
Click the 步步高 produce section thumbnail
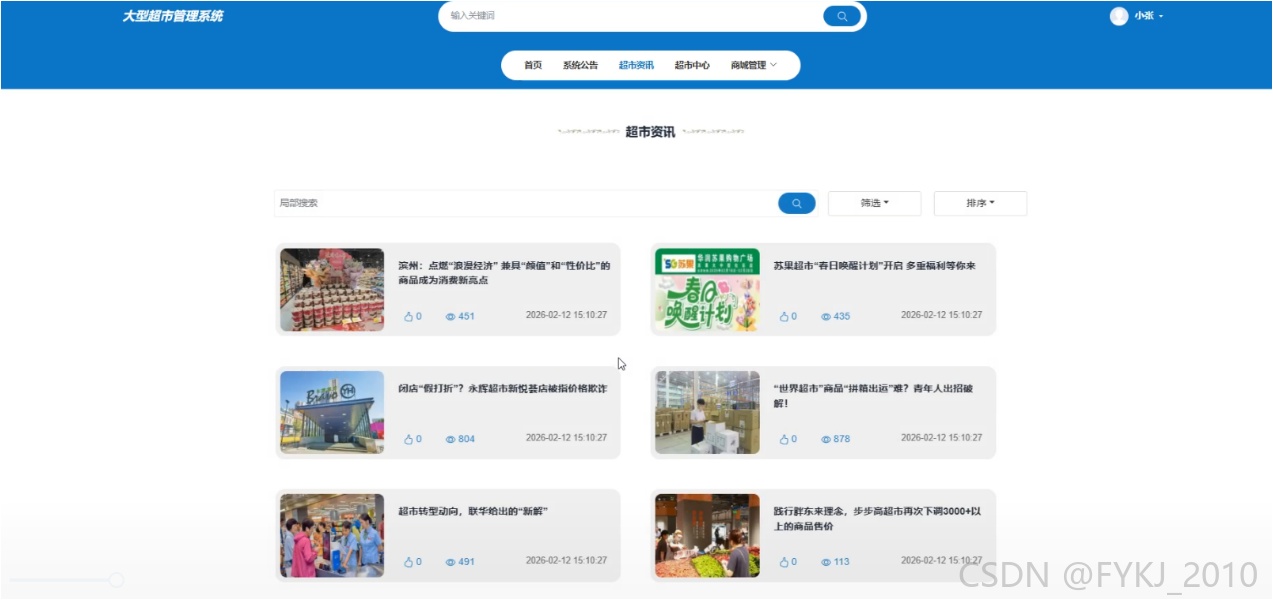pos(707,536)
